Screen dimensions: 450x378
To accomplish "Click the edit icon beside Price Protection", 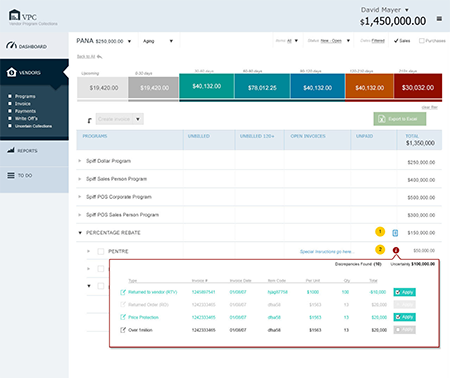I will point(123,317).
